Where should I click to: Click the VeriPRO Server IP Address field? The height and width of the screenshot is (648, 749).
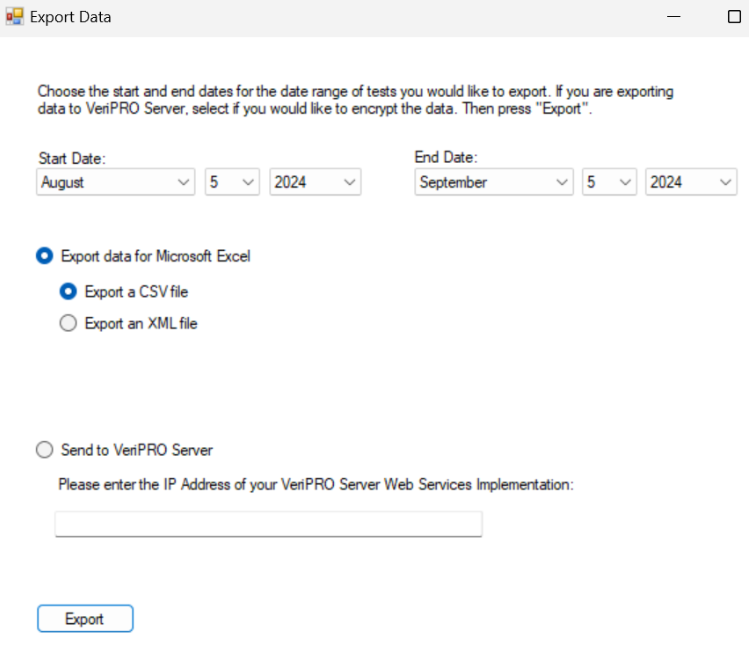pos(268,524)
